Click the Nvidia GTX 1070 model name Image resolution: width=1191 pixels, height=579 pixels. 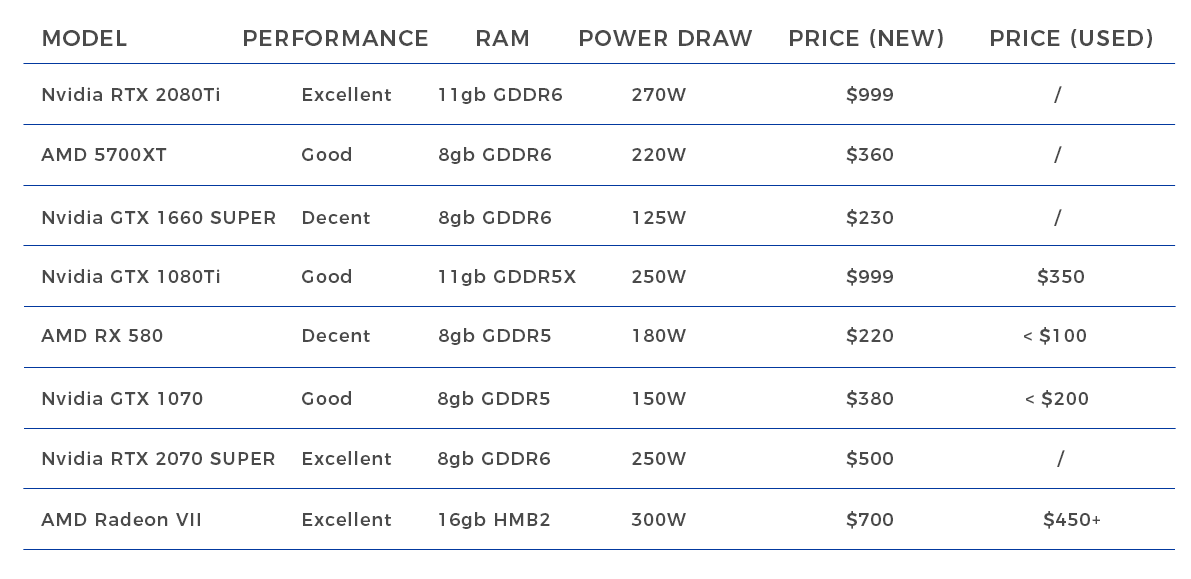coord(122,399)
